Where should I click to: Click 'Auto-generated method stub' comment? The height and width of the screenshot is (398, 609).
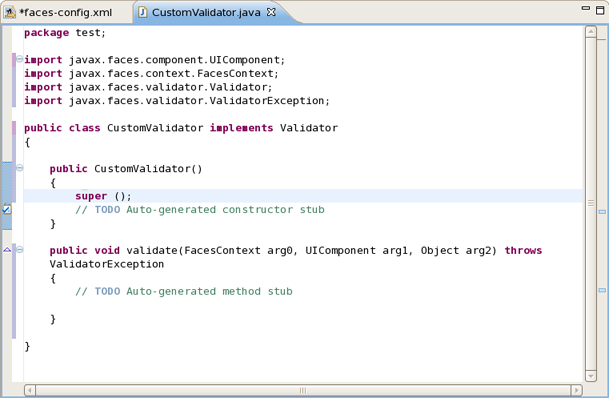pyautogui.click(x=210, y=291)
